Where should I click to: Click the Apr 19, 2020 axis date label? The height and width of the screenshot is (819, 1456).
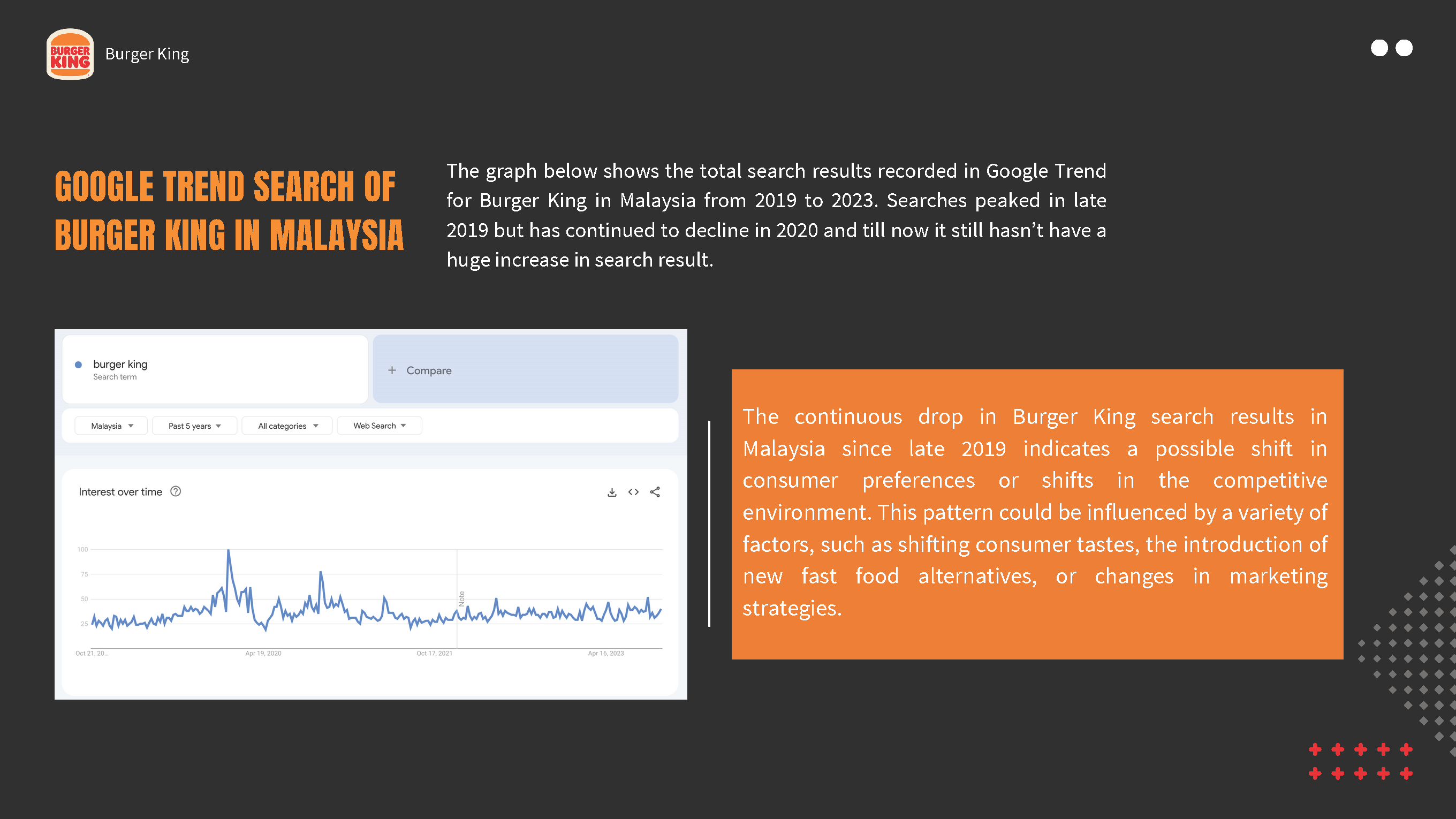(263, 654)
